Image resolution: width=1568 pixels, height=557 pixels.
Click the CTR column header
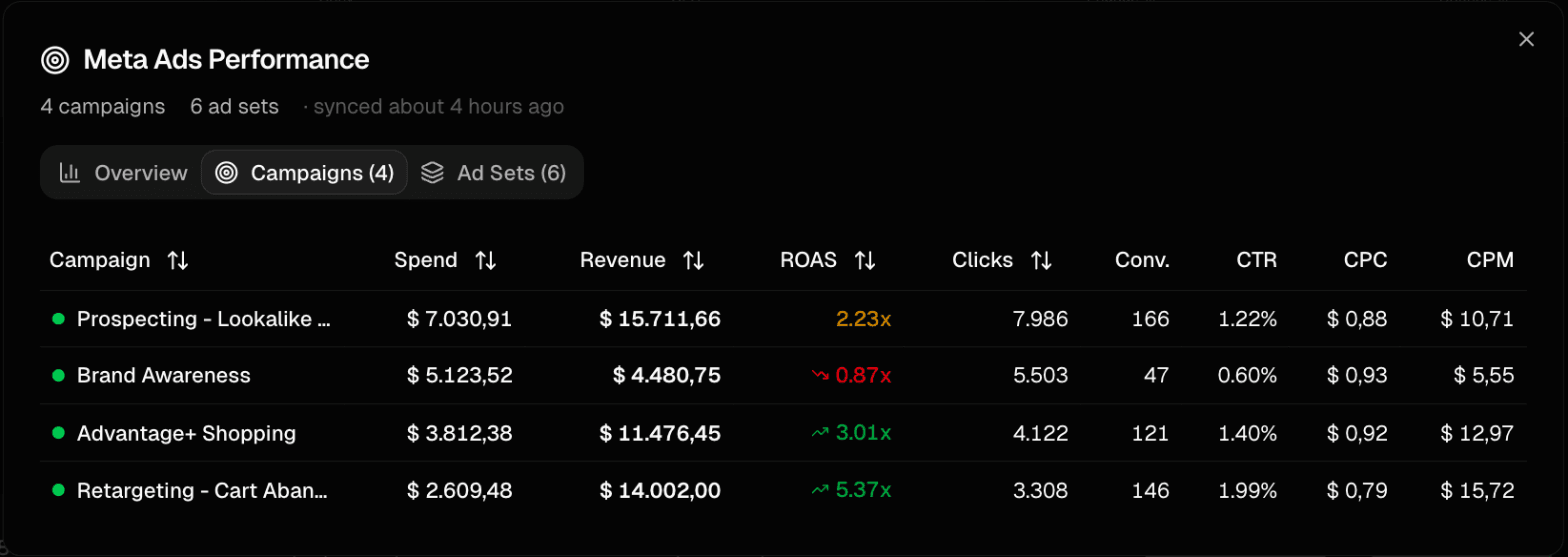tap(1257, 260)
